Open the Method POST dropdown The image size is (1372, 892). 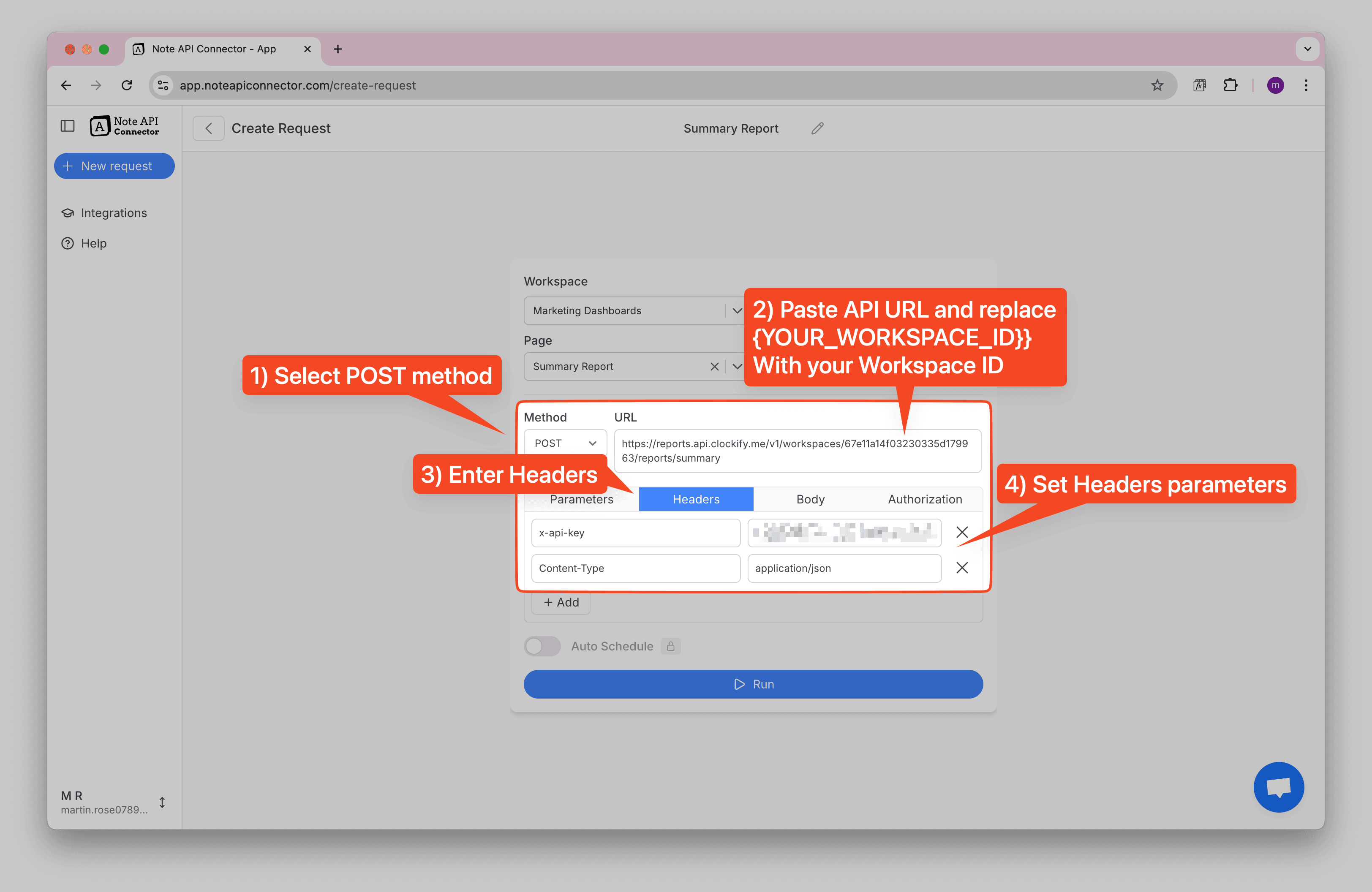(x=564, y=443)
